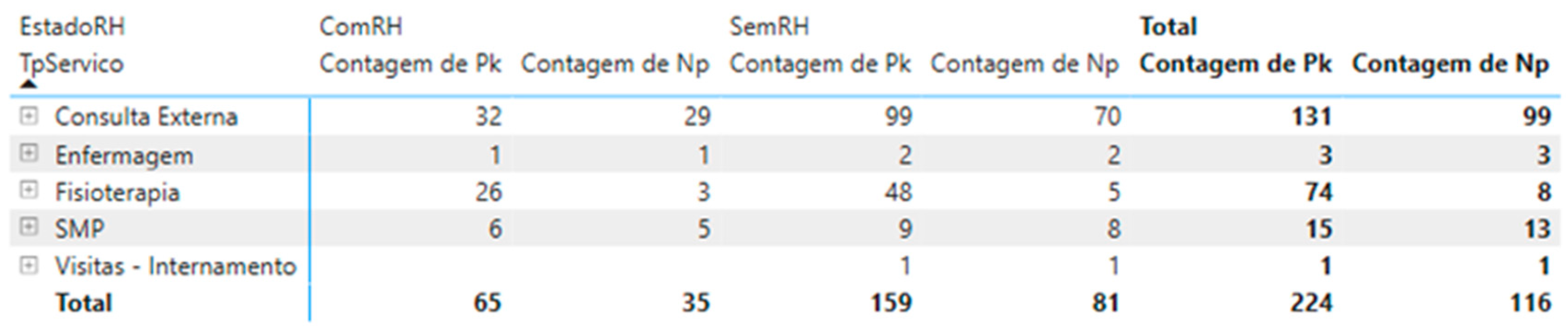Click grand total value 224
This screenshot has height=335, width=1568.
coord(1310,303)
